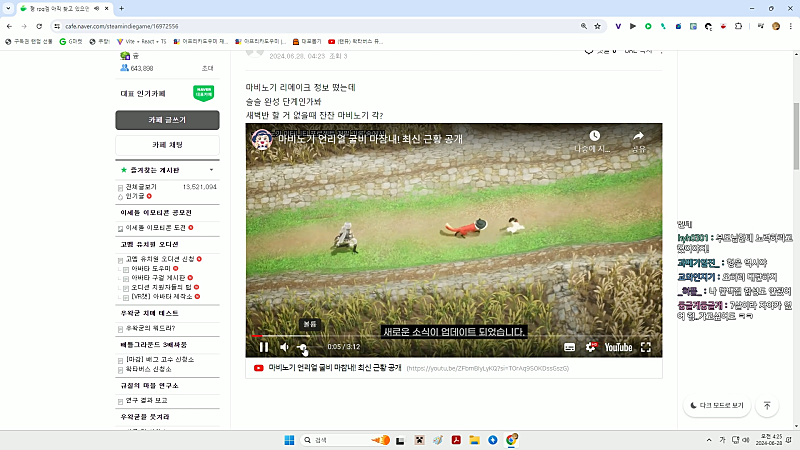Open YouTube player settings gear
The width and height of the screenshot is (800, 450).
[591, 347]
